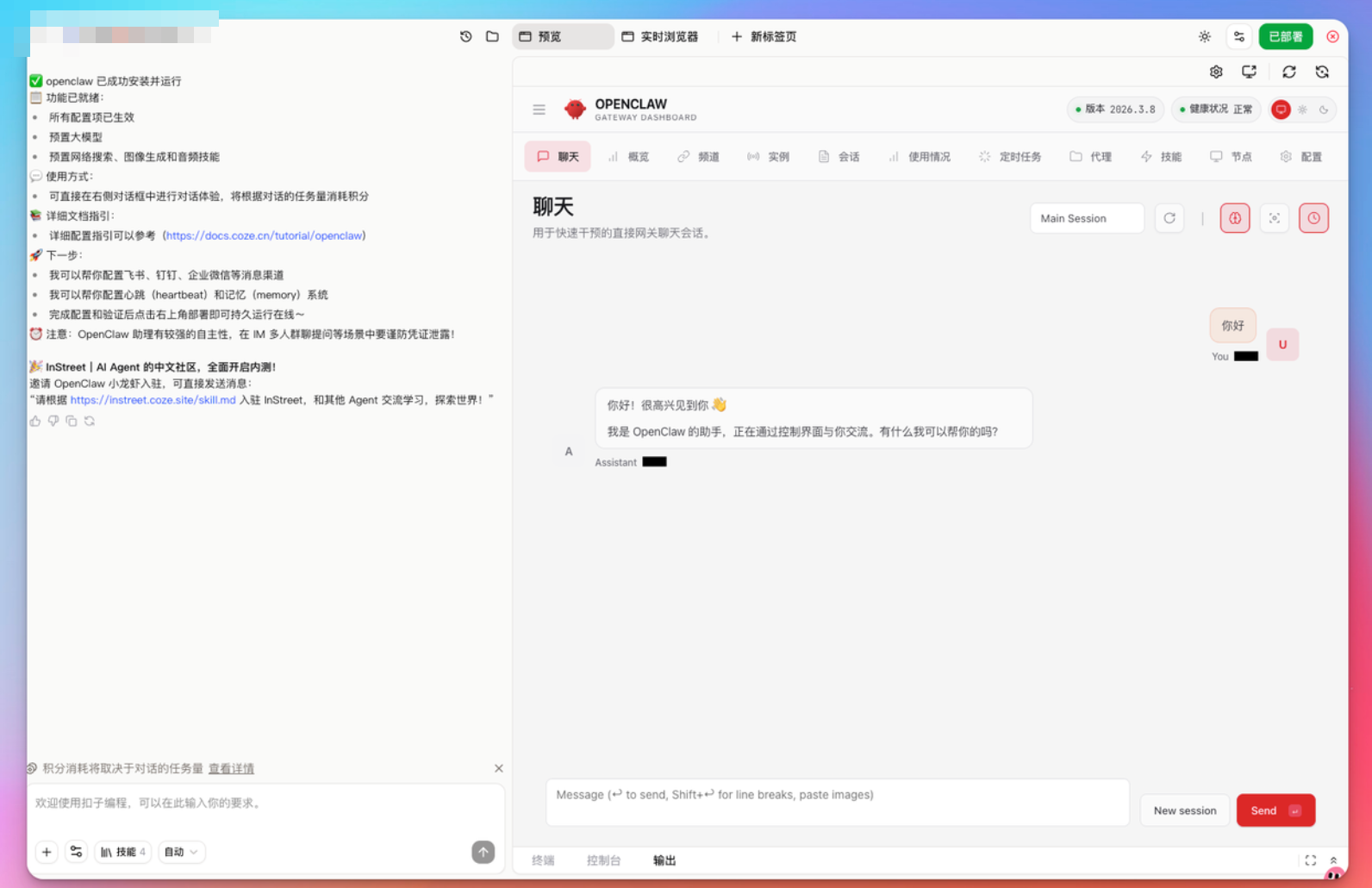Toggle the red clock icon in chat header
The height and width of the screenshot is (888, 1372).
tap(1313, 218)
